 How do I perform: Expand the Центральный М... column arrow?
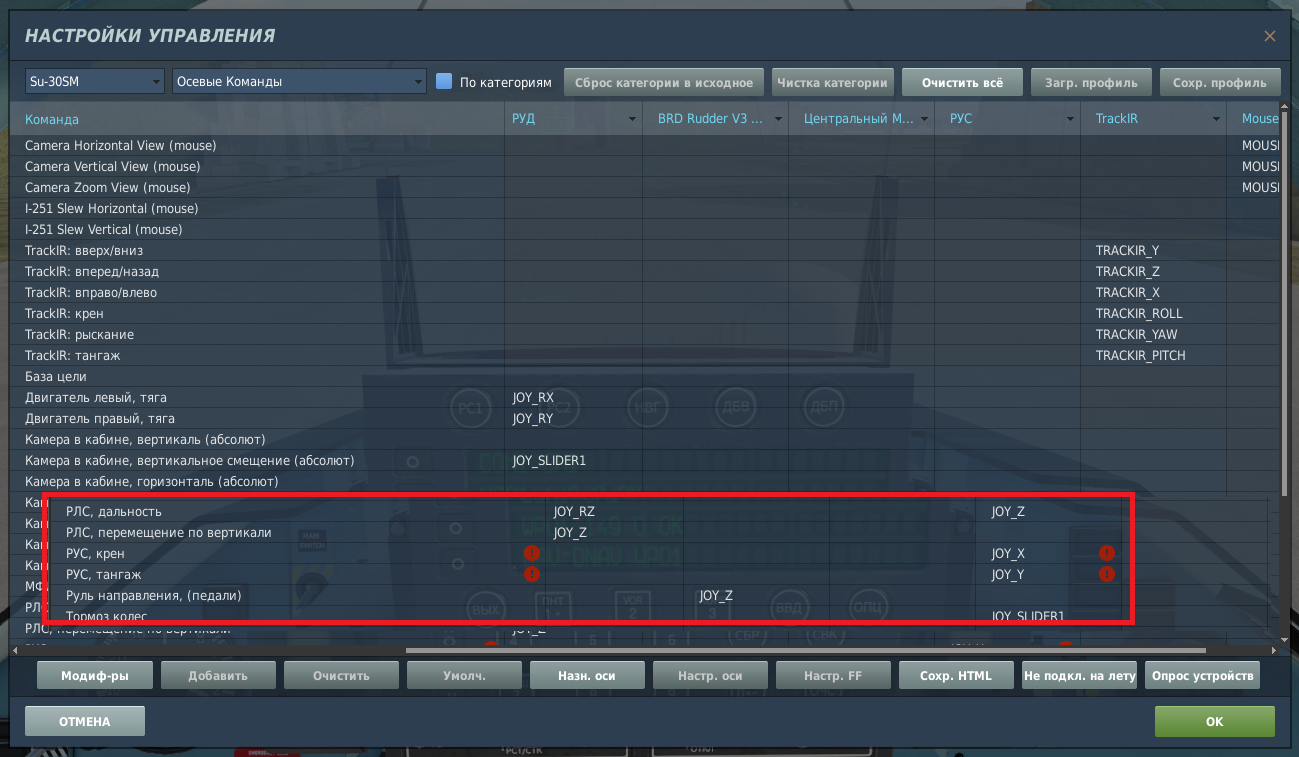point(924,119)
